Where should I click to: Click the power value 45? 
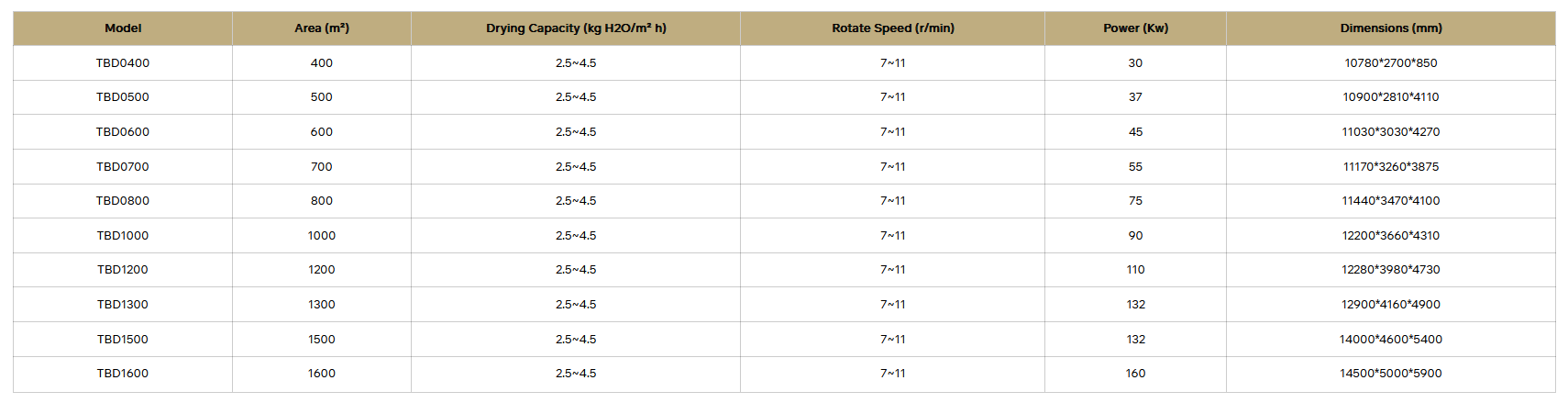pyautogui.click(x=1135, y=132)
